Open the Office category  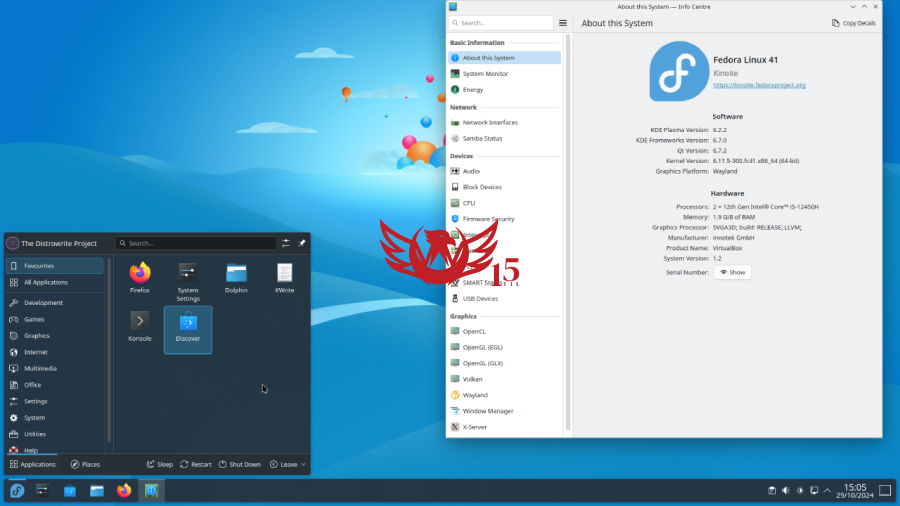click(x=55, y=385)
